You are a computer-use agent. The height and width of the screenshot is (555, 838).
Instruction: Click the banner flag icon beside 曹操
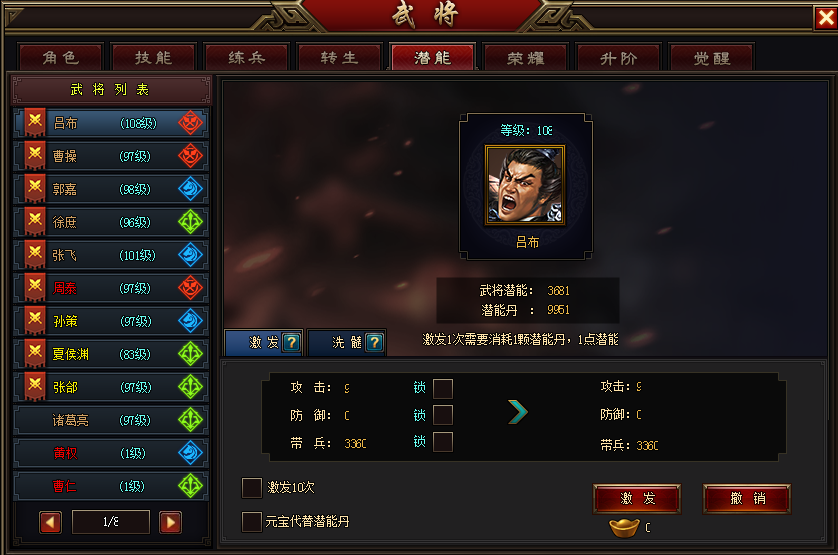pyautogui.click(x=35, y=156)
